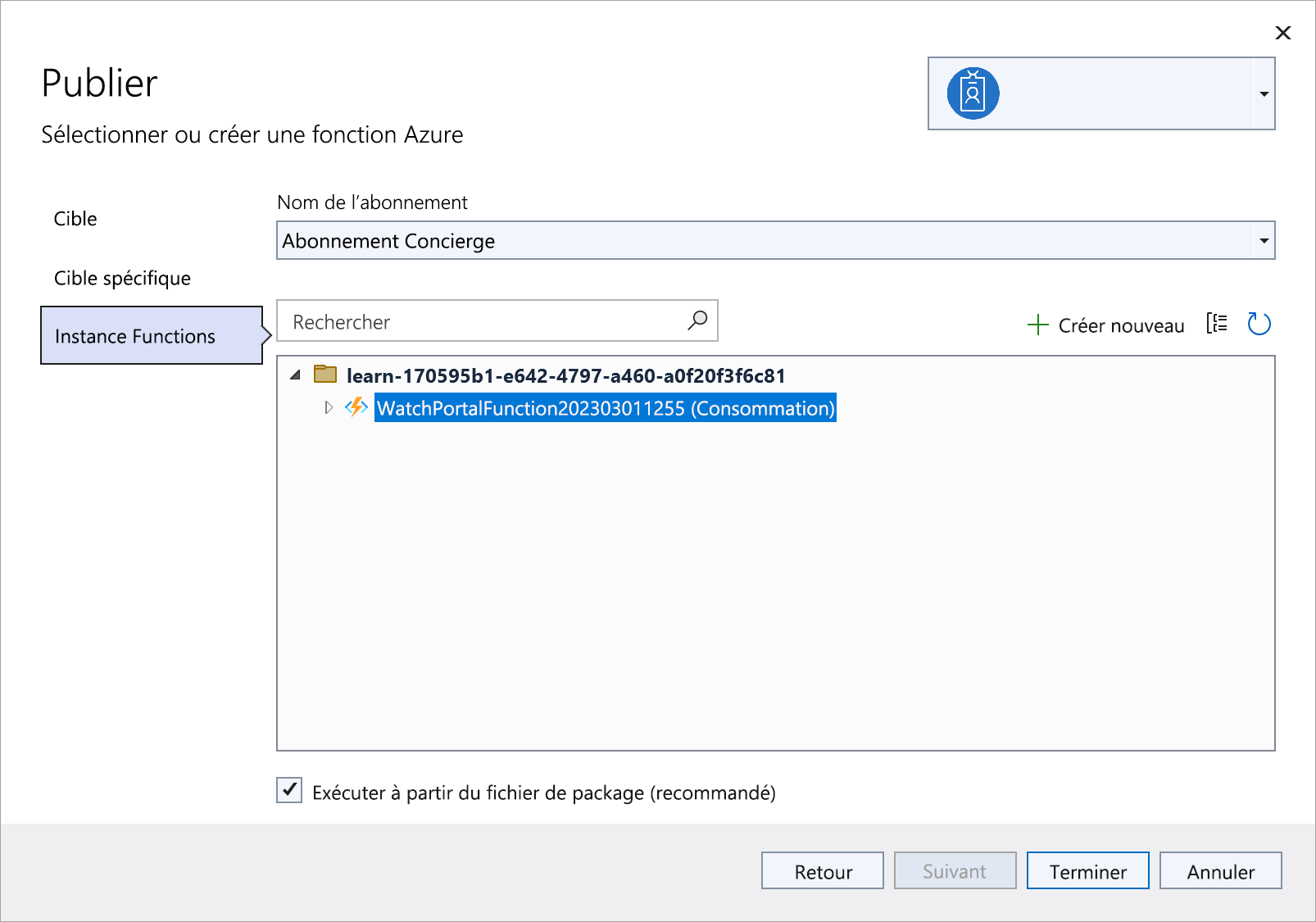This screenshot has height=922, width=1316.
Task: Select WatchPortalFunction202303011255 (Consommation)
Action: click(606, 408)
